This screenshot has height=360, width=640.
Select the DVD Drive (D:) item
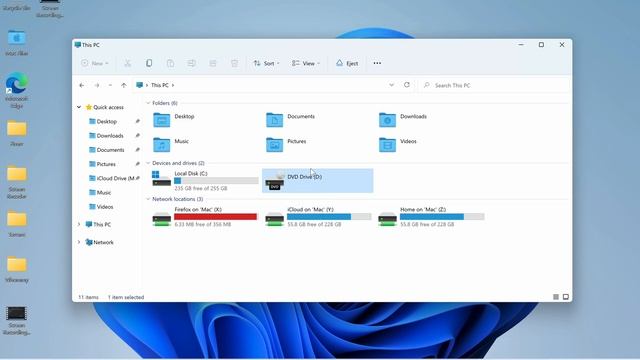pos(318,181)
